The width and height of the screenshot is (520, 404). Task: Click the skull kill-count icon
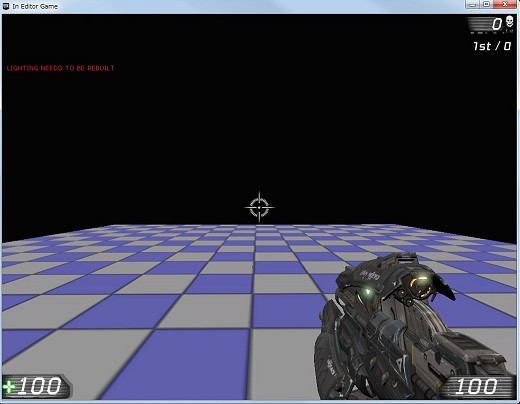pos(509,22)
